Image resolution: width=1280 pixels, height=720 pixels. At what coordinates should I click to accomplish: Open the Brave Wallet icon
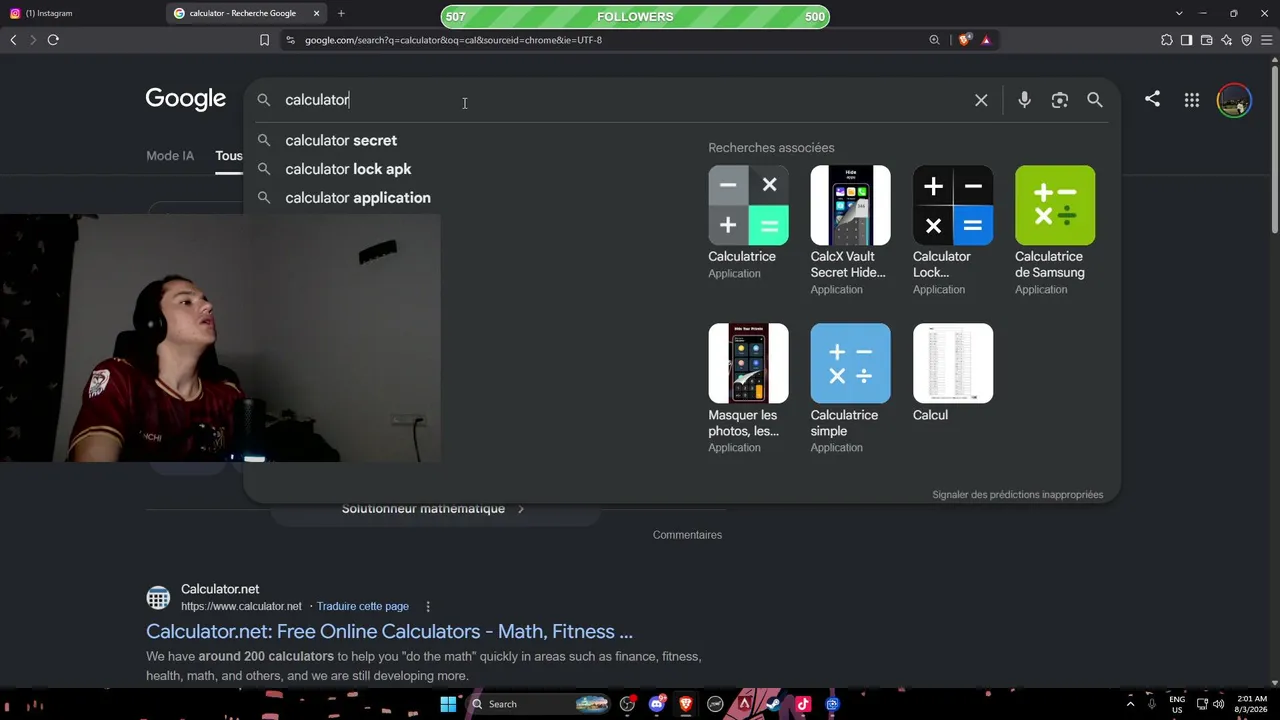pyautogui.click(x=1206, y=40)
